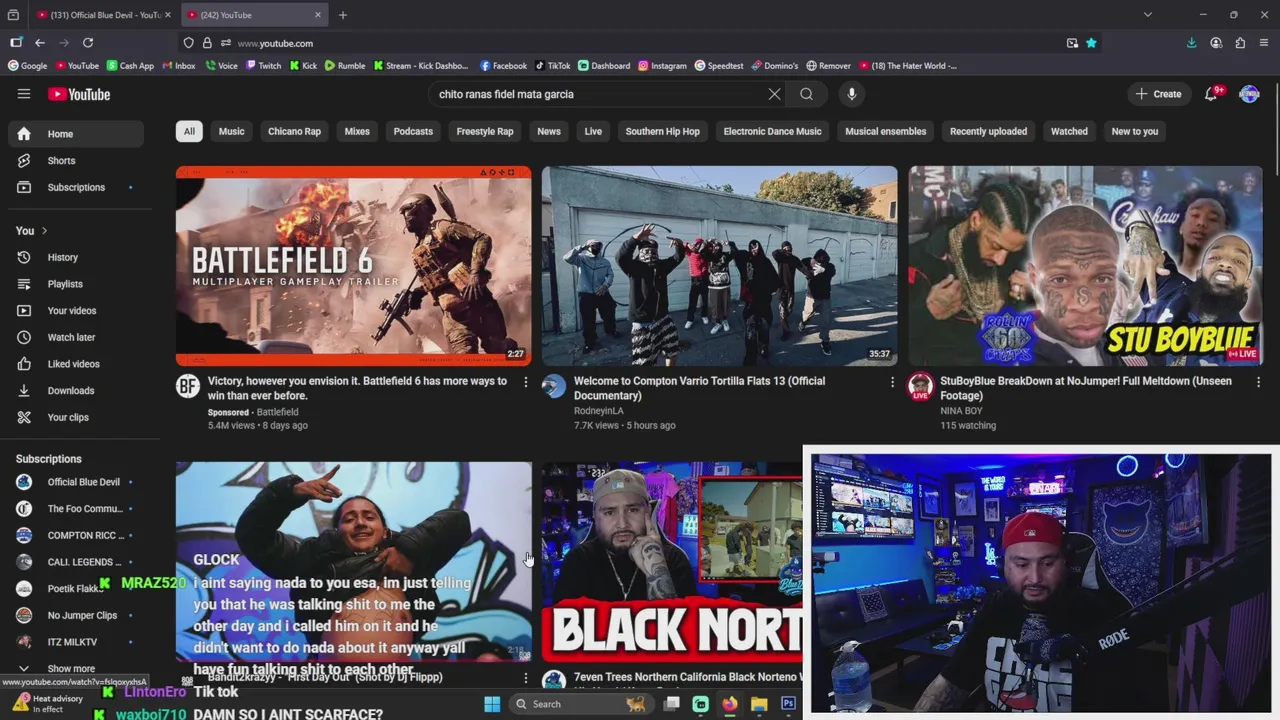Open a new browser tab

point(343,15)
